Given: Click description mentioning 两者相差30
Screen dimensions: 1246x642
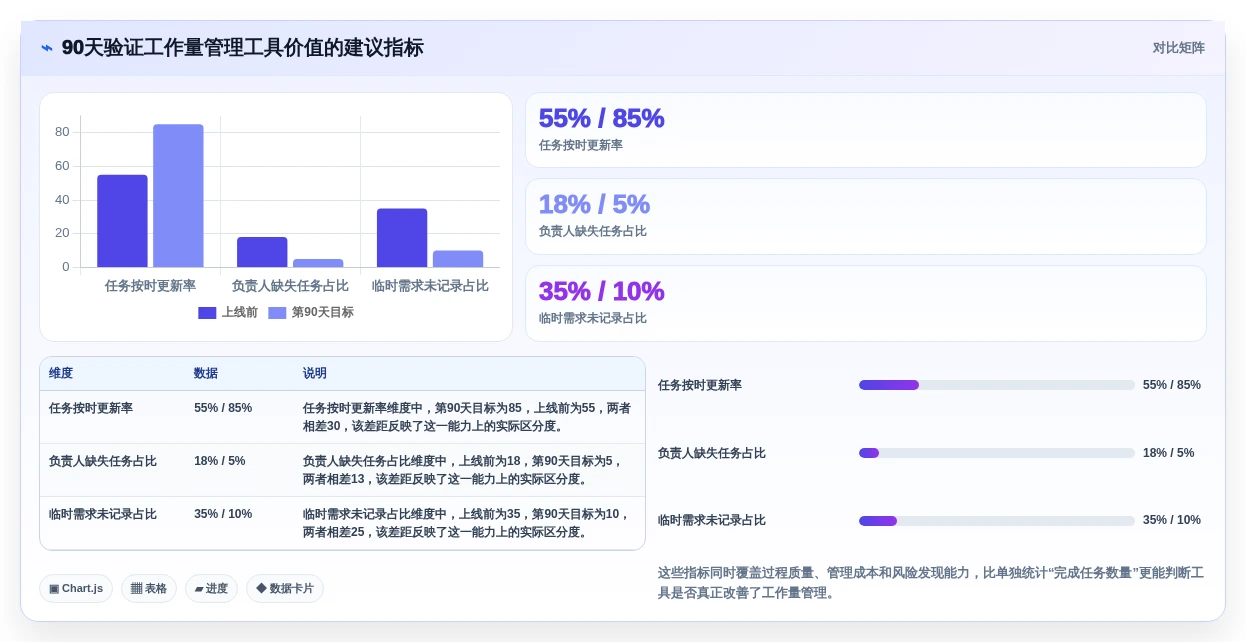Looking at the screenshot, I should (468, 417).
